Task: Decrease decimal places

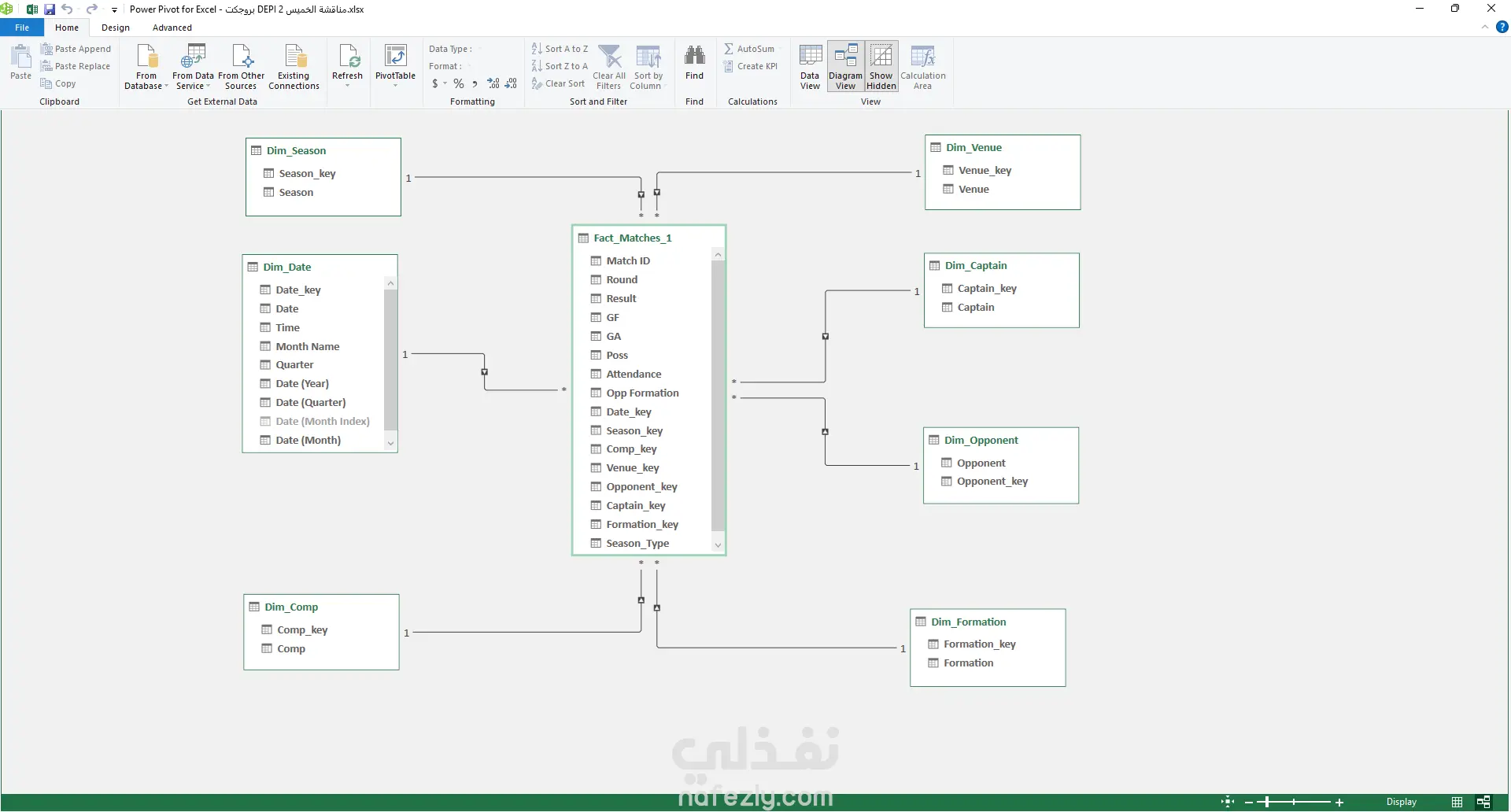Action: [x=511, y=83]
